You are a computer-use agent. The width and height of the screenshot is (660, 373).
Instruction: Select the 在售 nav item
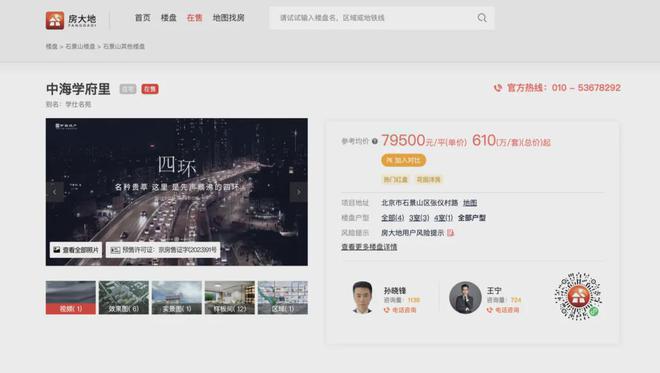coord(194,18)
